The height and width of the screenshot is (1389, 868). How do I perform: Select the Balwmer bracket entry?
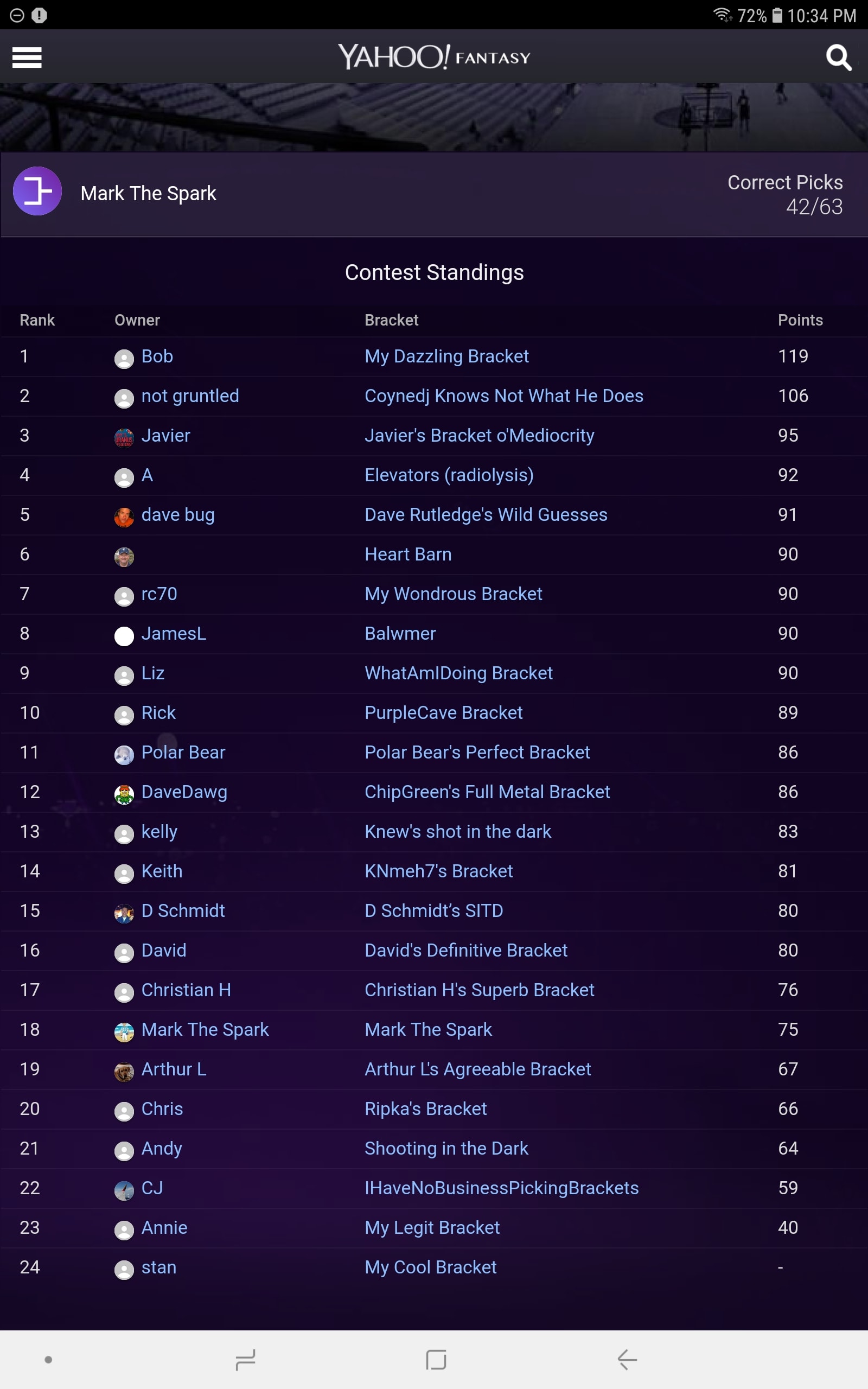[400, 633]
